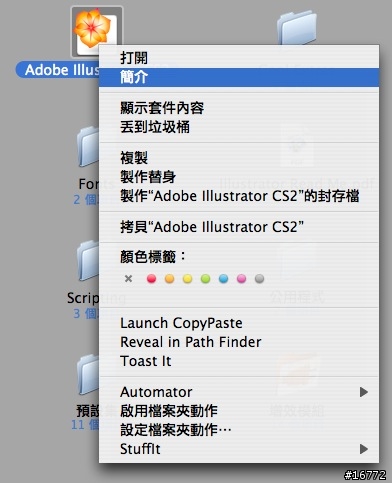
Task: Choose the yellow color label dot
Action: [x=187, y=279]
